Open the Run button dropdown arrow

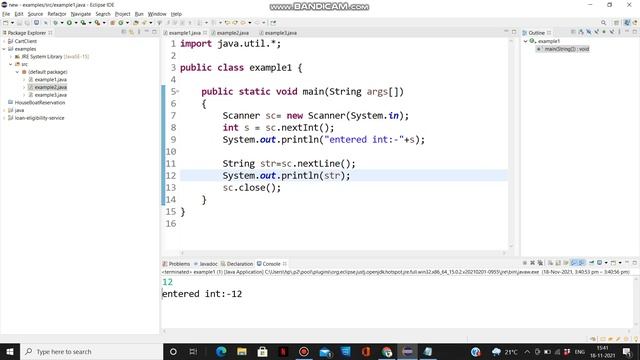point(76,23)
